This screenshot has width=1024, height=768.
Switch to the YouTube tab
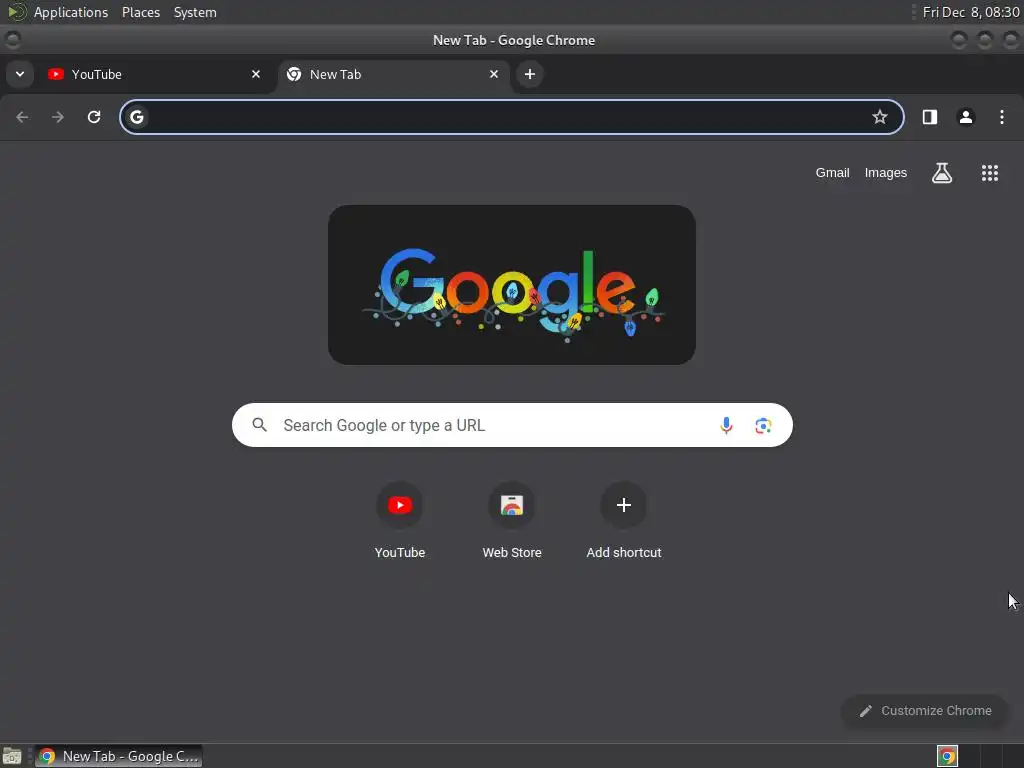click(155, 74)
